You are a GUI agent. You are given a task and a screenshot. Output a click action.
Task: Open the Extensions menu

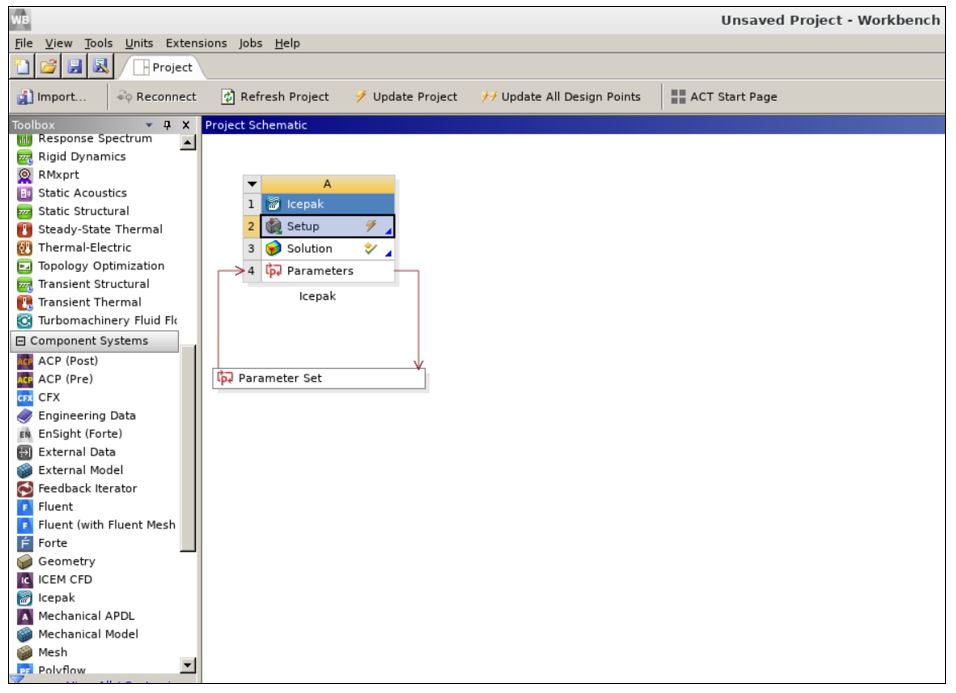(196, 43)
